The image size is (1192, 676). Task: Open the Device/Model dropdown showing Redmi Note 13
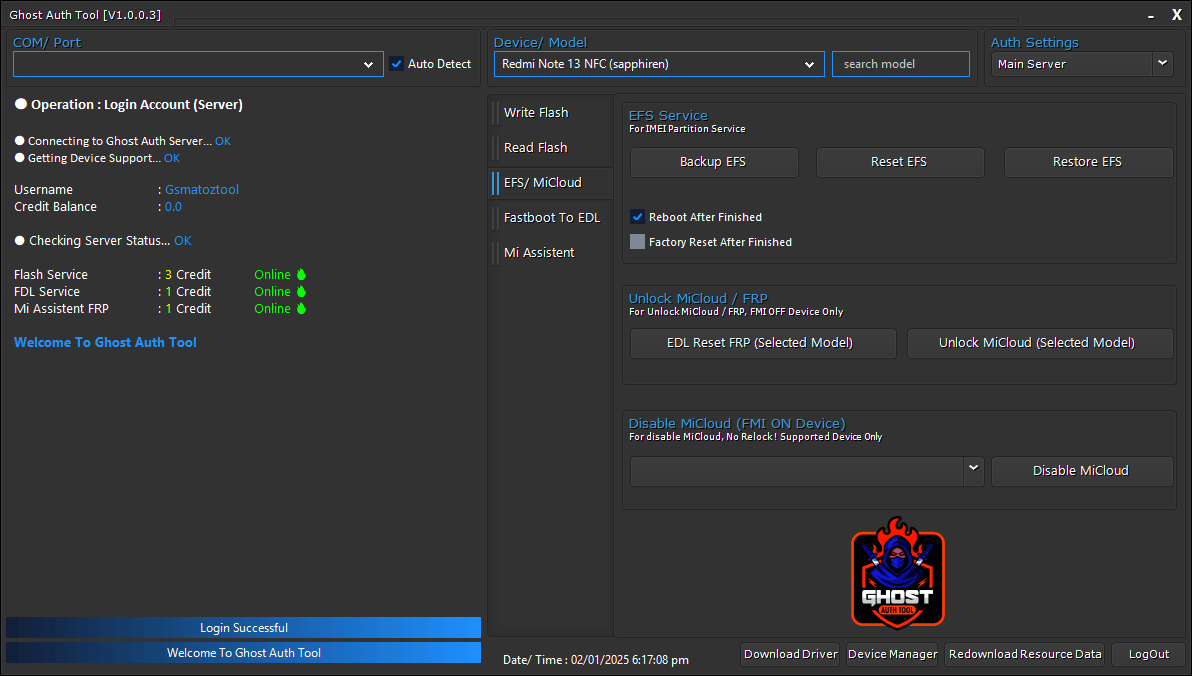coord(810,63)
